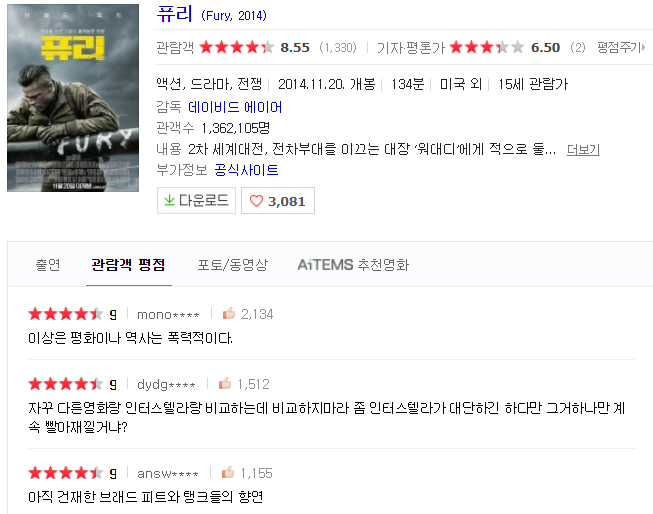Switch to the 출연 tab
The image size is (653, 514).
[x=48, y=264]
